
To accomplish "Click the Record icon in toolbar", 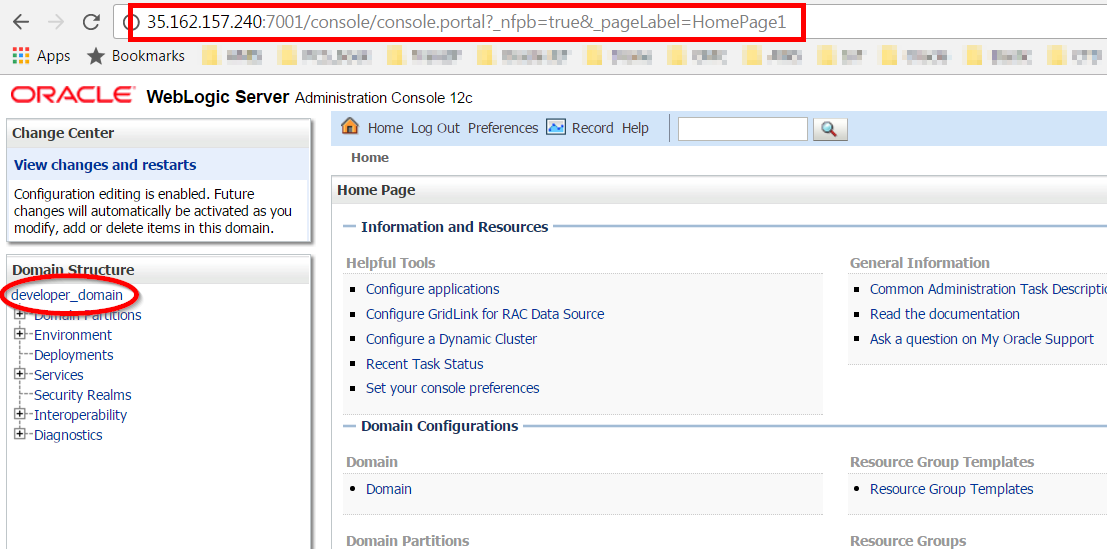I will coord(556,127).
